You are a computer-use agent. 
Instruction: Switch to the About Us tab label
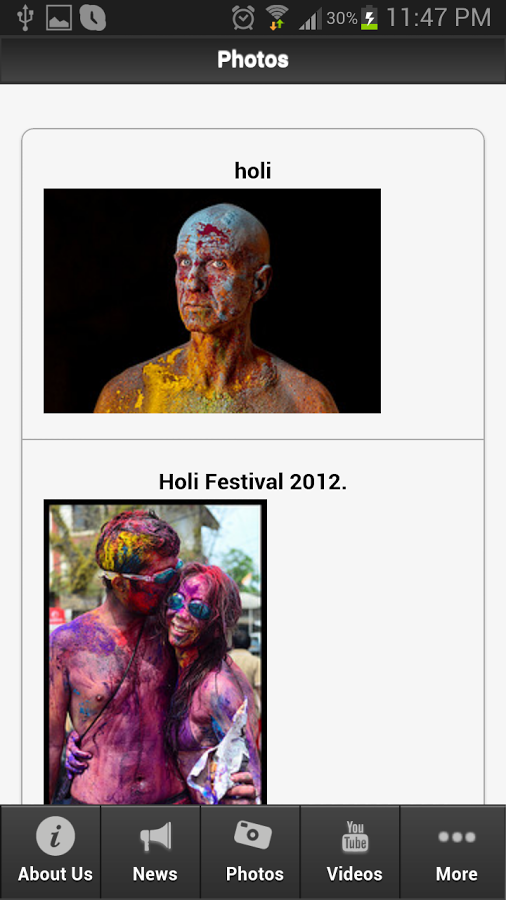pyautogui.click(x=55, y=874)
